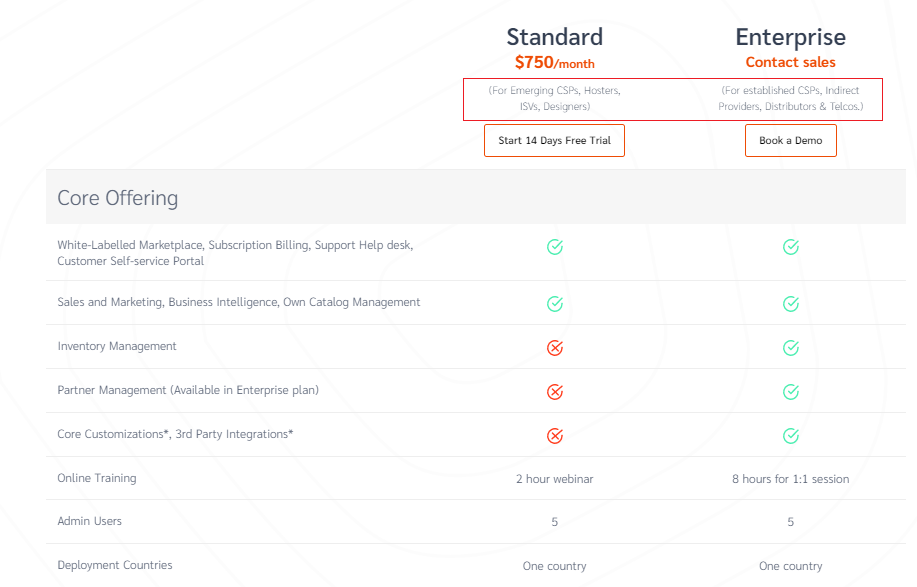Click Enterprise checkmark for Inventory Management
Viewport: 917px width, 587px height.
click(791, 348)
